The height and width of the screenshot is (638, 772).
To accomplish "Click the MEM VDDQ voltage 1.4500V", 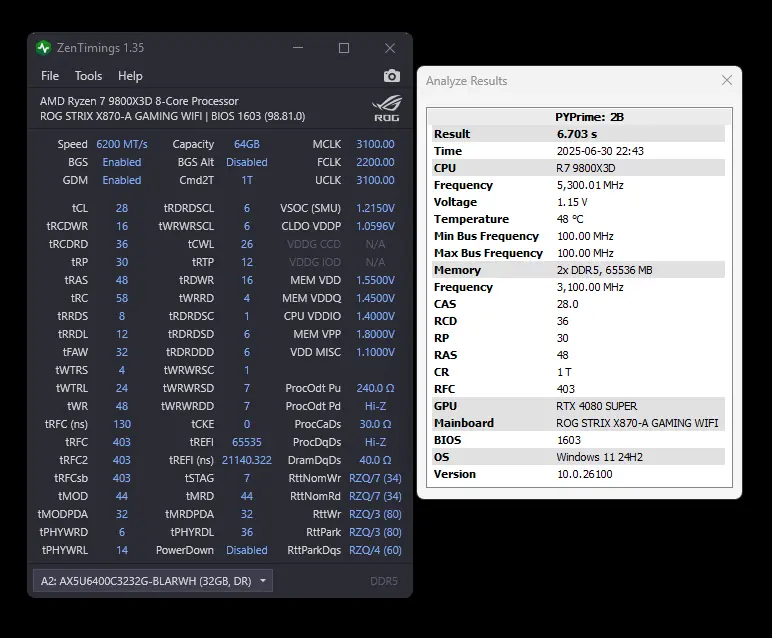I will coord(375,298).
